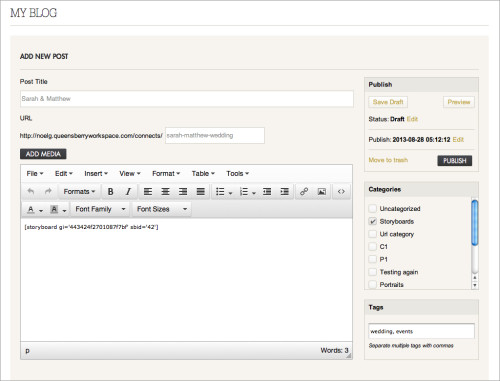500x381 pixels.
Task: Apply background color with highlighted A icon
Action: (x=54, y=209)
